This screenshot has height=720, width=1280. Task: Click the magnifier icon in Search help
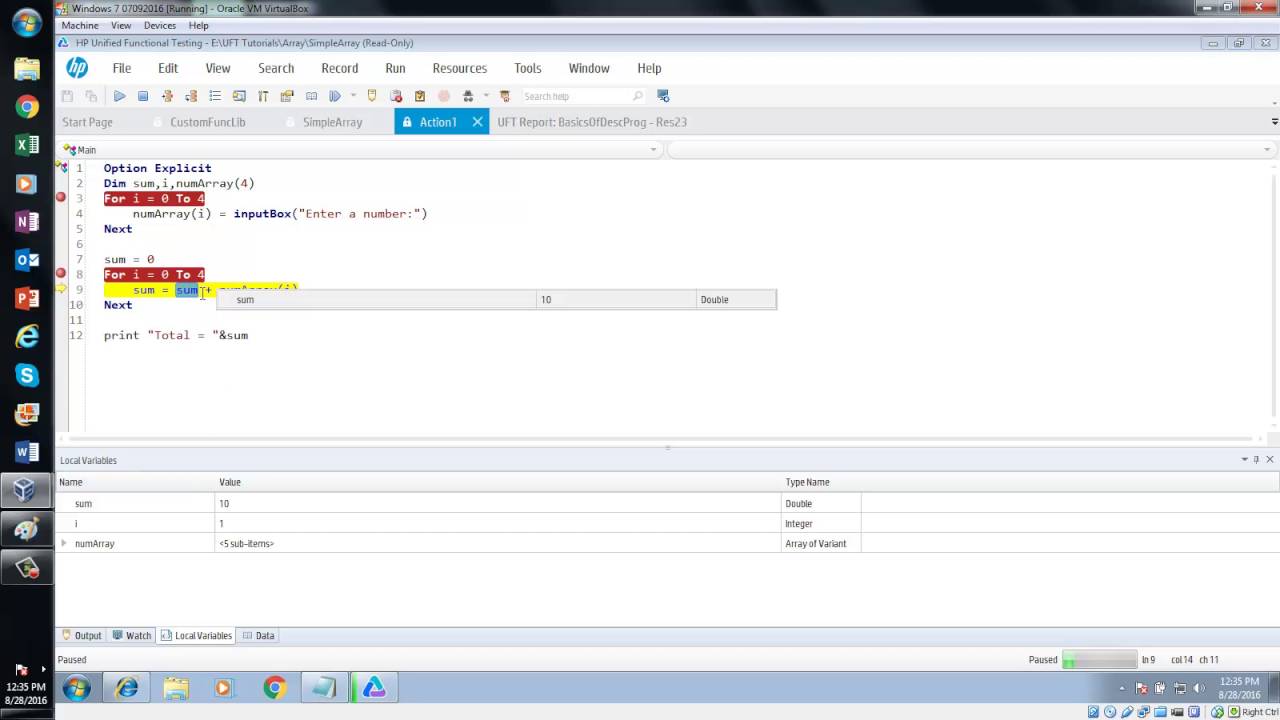point(638,96)
